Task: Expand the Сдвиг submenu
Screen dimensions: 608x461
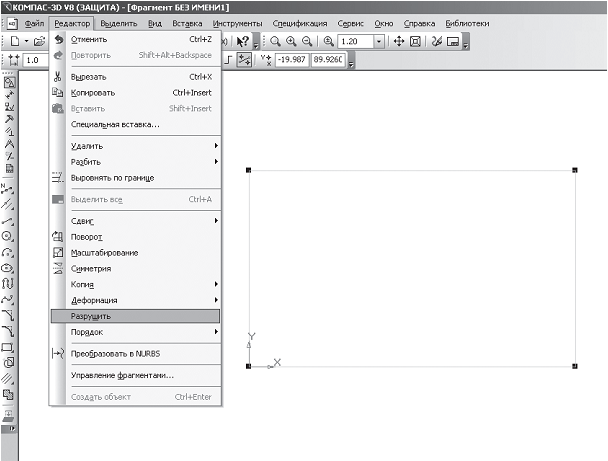Action: click(x=216, y=221)
